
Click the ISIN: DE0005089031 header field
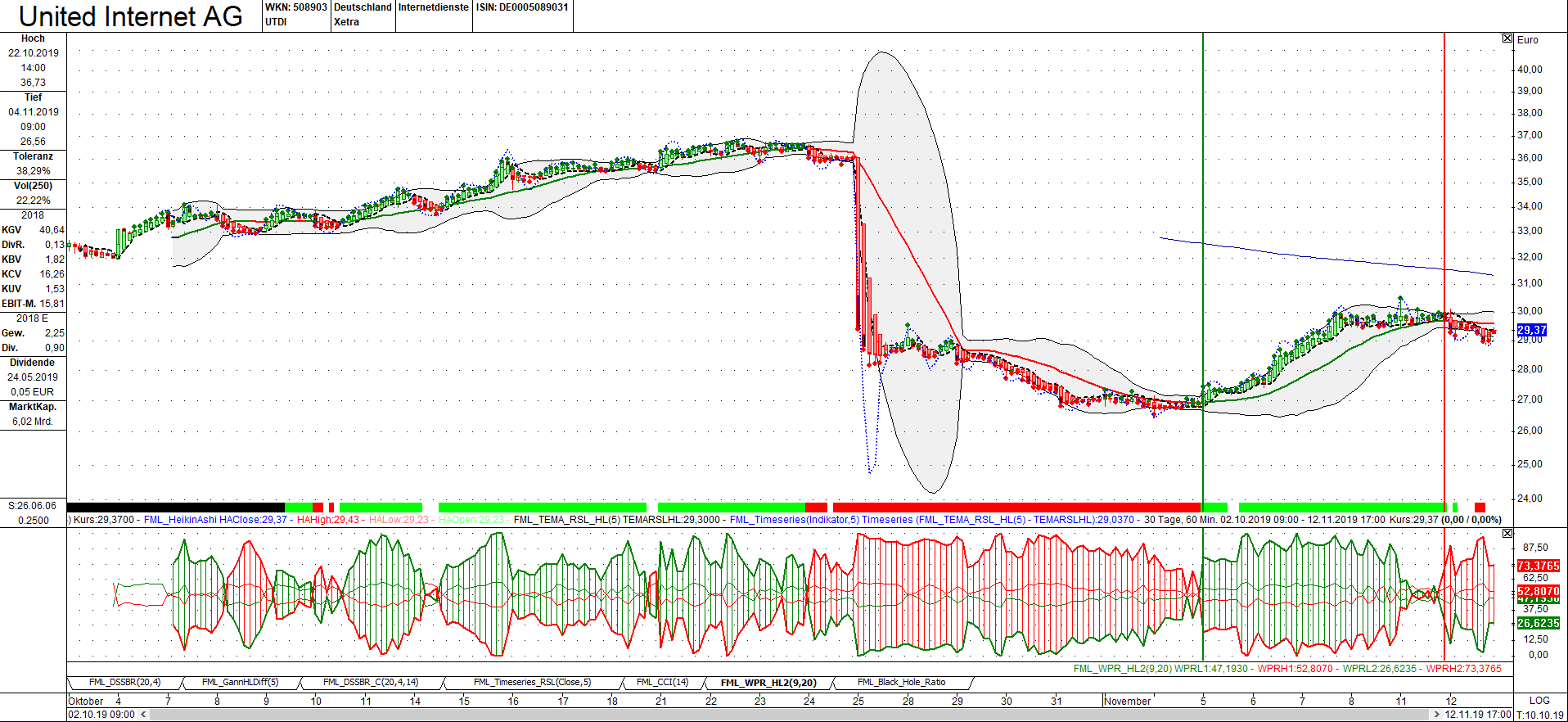click(x=522, y=7)
